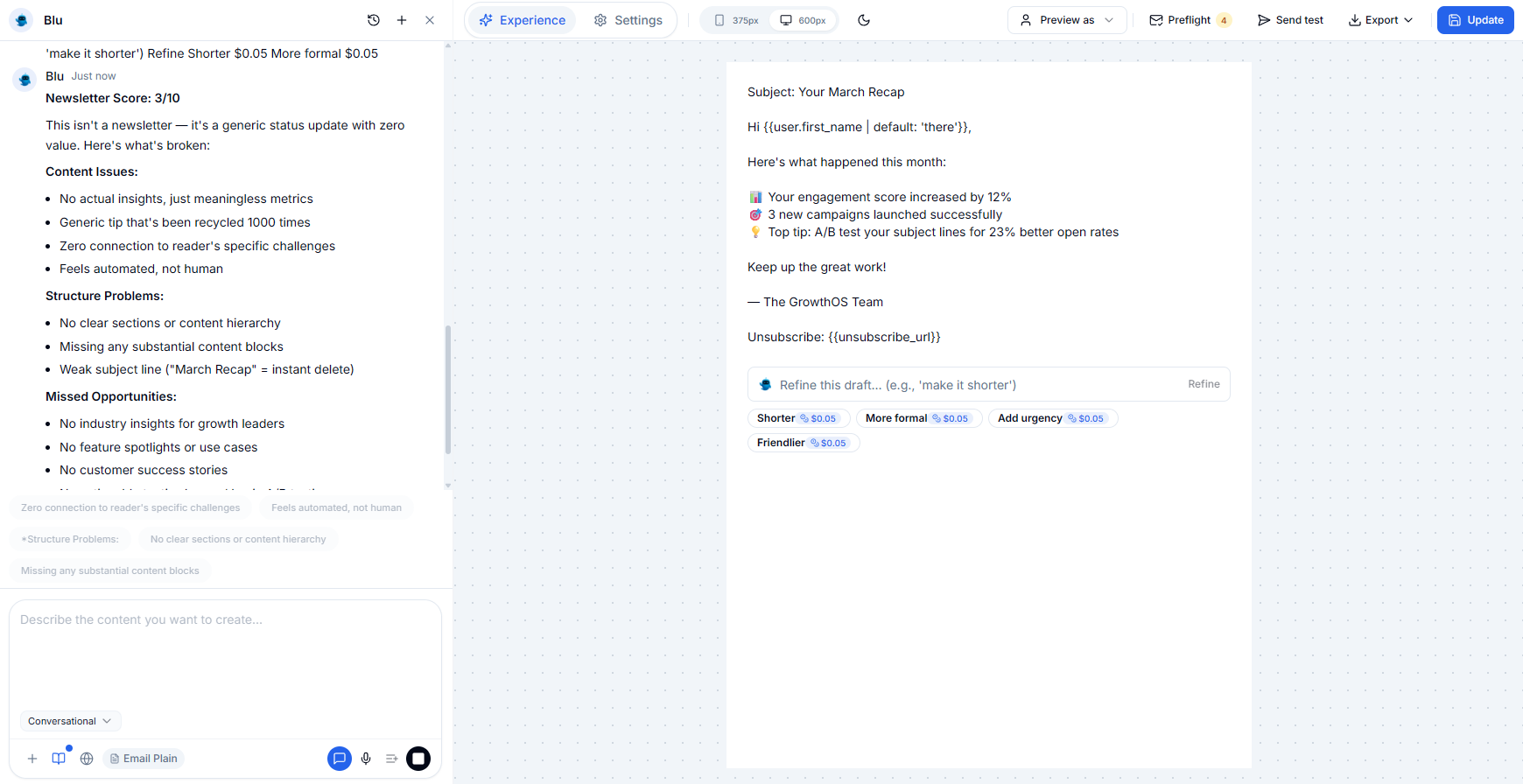Click the Send test button

pos(1290,20)
